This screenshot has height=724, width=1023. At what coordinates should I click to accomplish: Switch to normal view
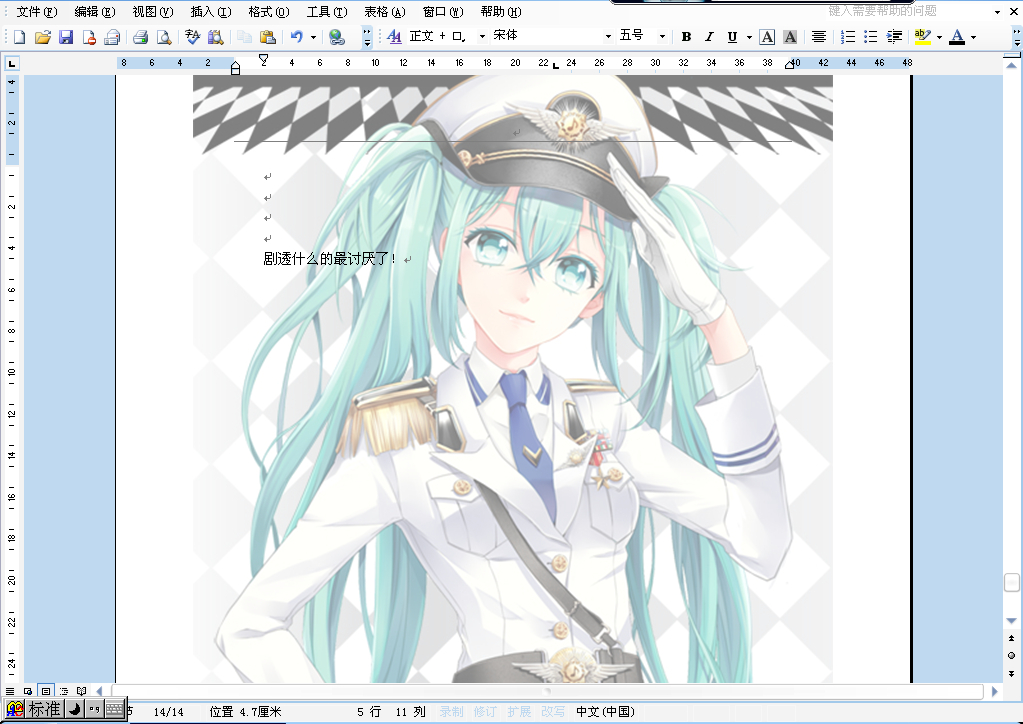[x=10, y=691]
